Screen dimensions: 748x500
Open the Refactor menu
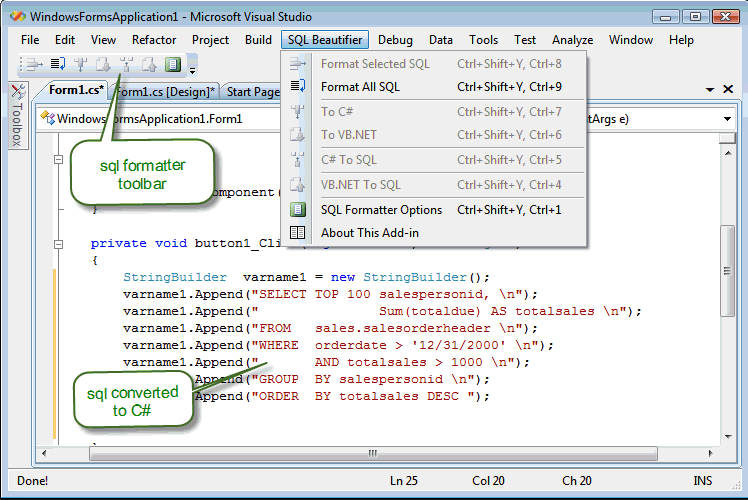pos(154,40)
